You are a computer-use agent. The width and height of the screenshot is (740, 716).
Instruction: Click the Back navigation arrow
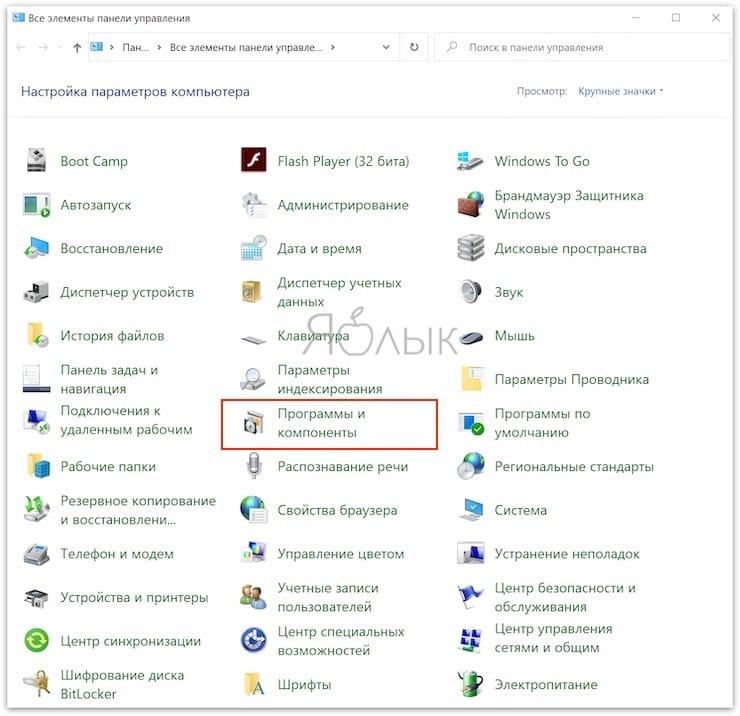coord(21,47)
